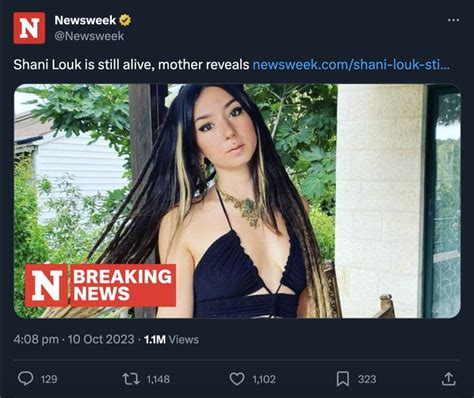Like the tweet with heart icon

(x=237, y=379)
